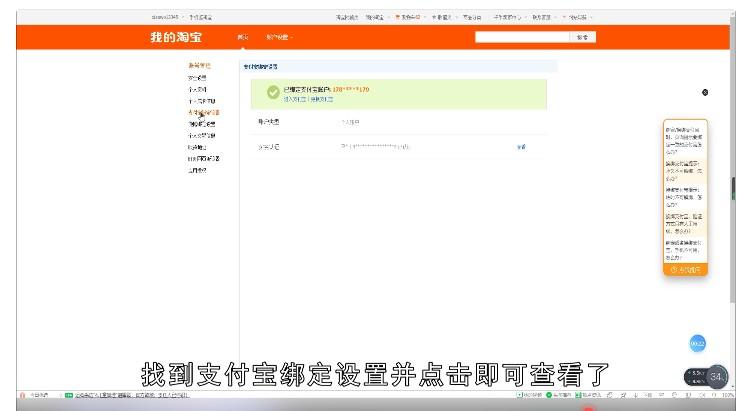Click 商品分类 in top bar
Image resolution: width=746 pixels, height=411 pixels.
click(x=472, y=17)
